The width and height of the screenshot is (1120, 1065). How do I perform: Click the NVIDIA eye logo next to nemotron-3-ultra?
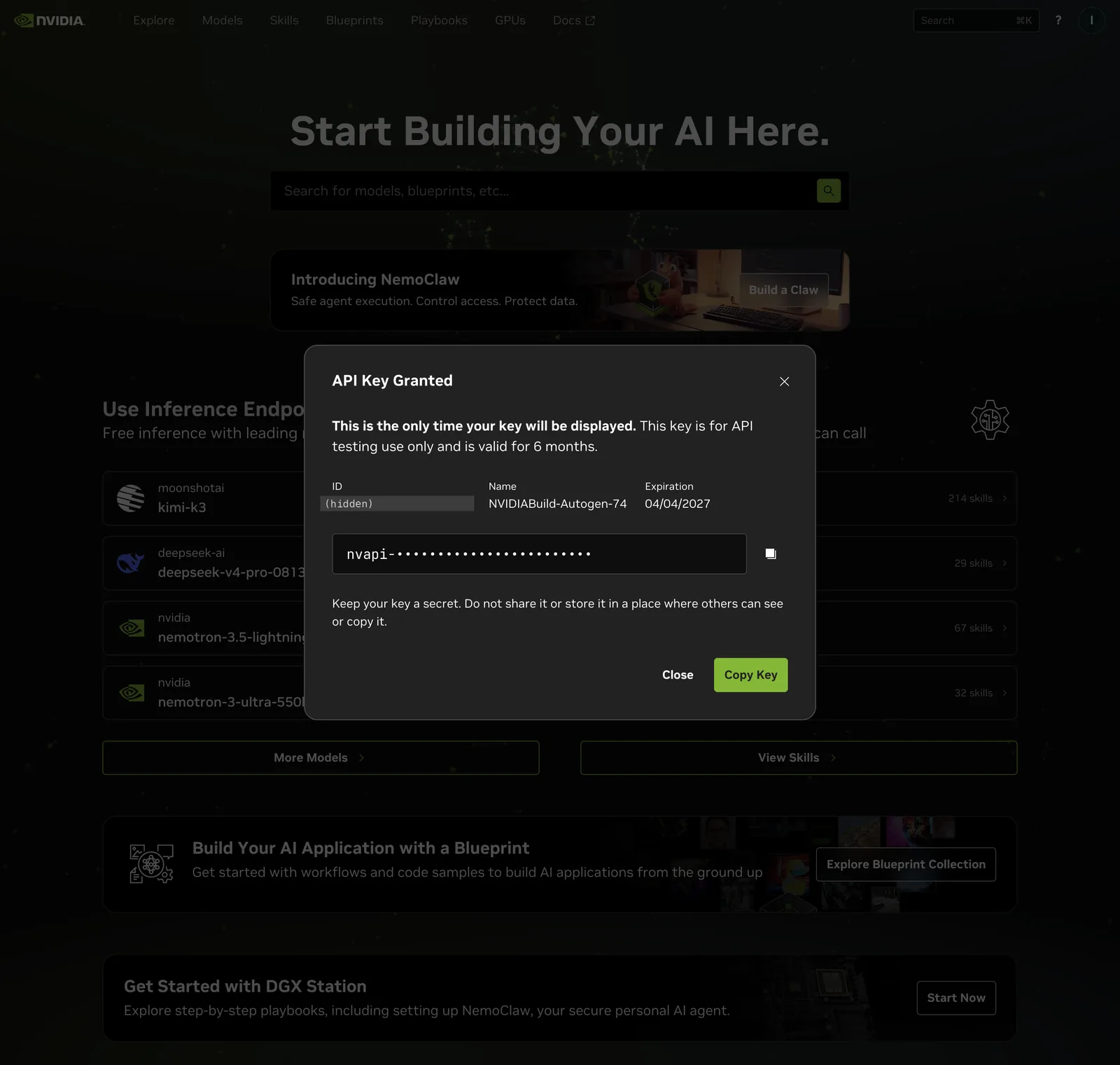[131, 693]
